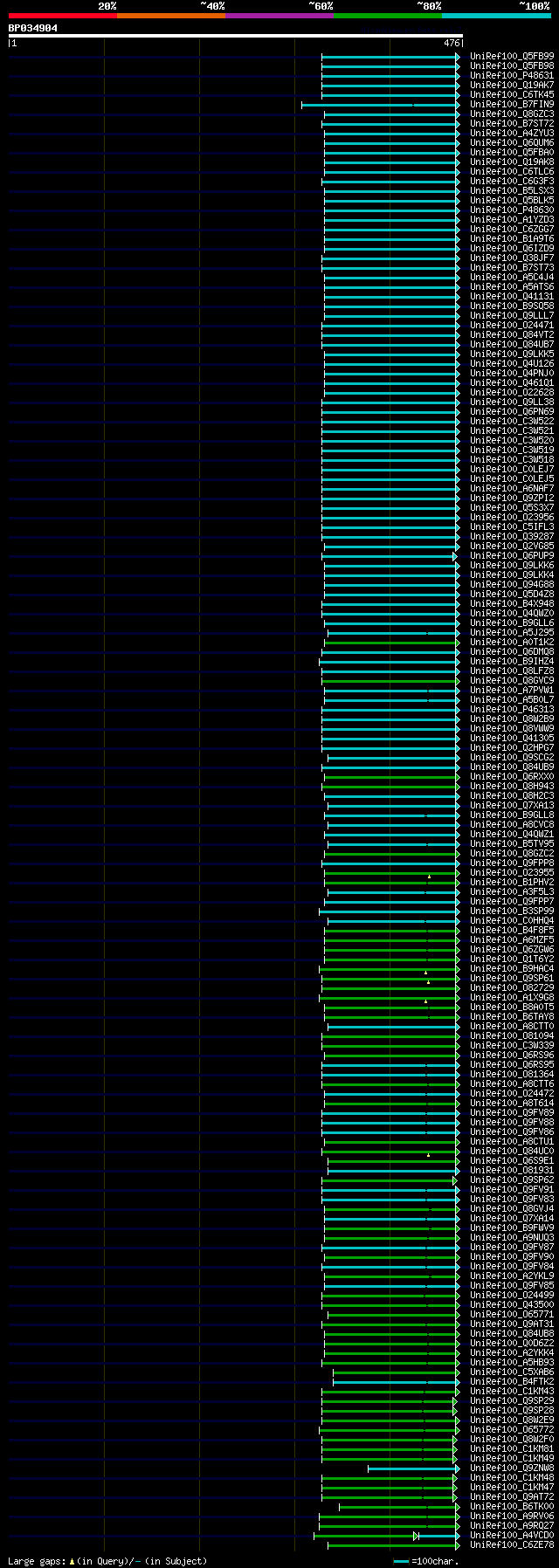Select the label UniRef100_Q9FV87

coord(512,1247)
